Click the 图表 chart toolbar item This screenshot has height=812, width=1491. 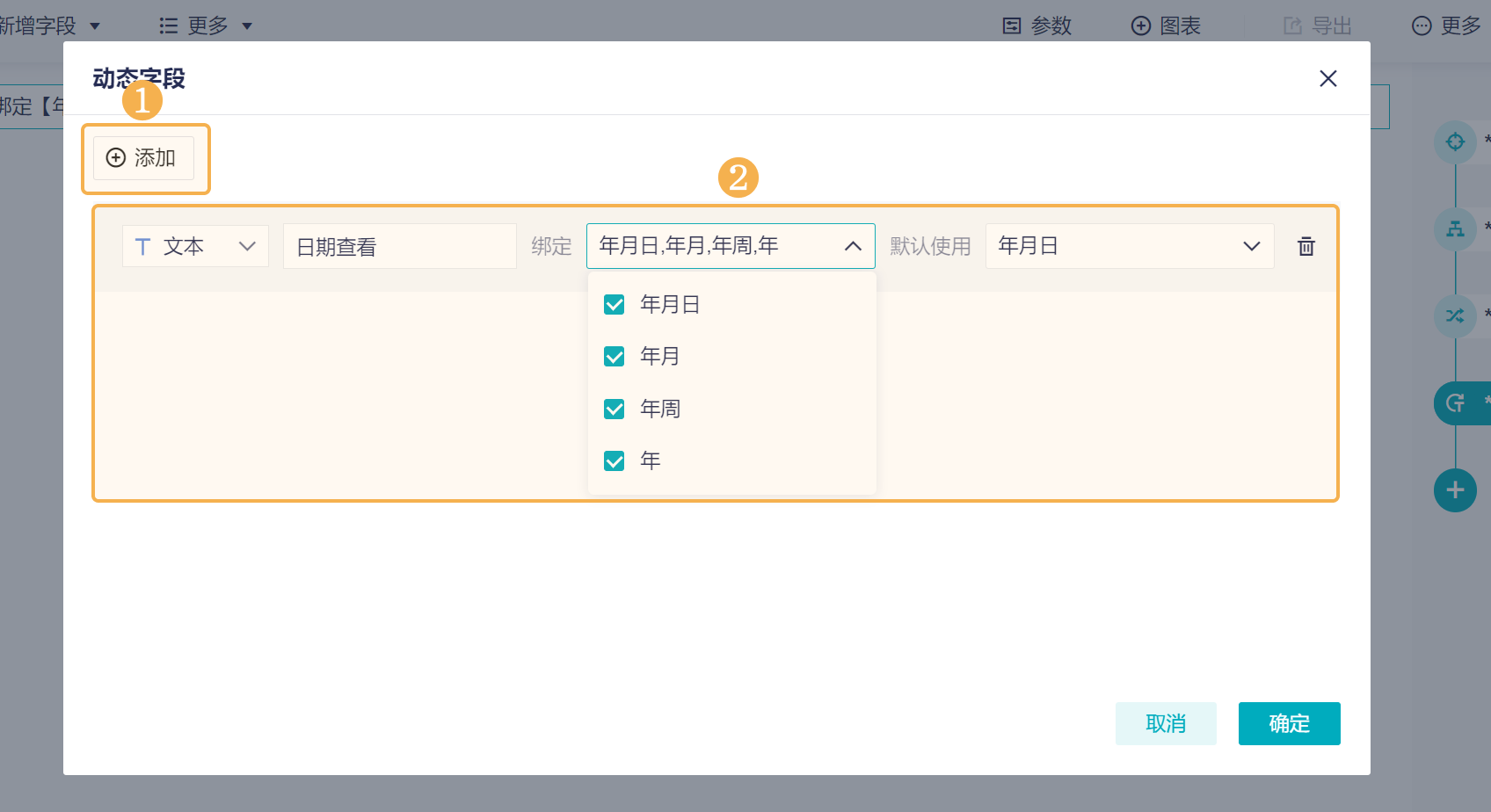(1166, 26)
